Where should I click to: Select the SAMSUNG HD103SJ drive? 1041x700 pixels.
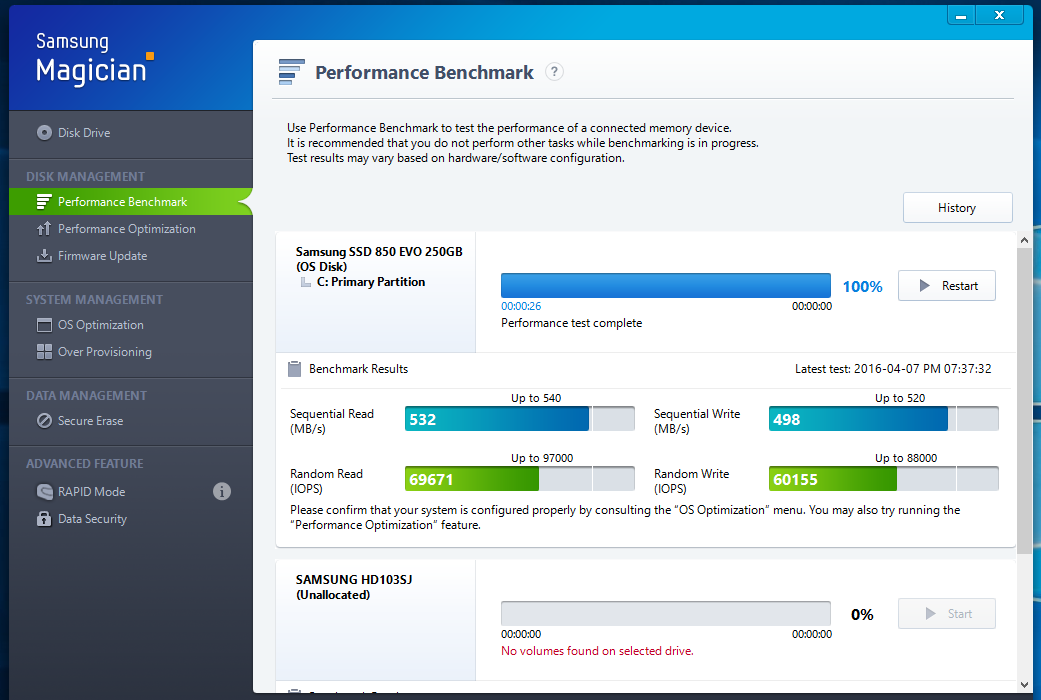tap(354, 587)
